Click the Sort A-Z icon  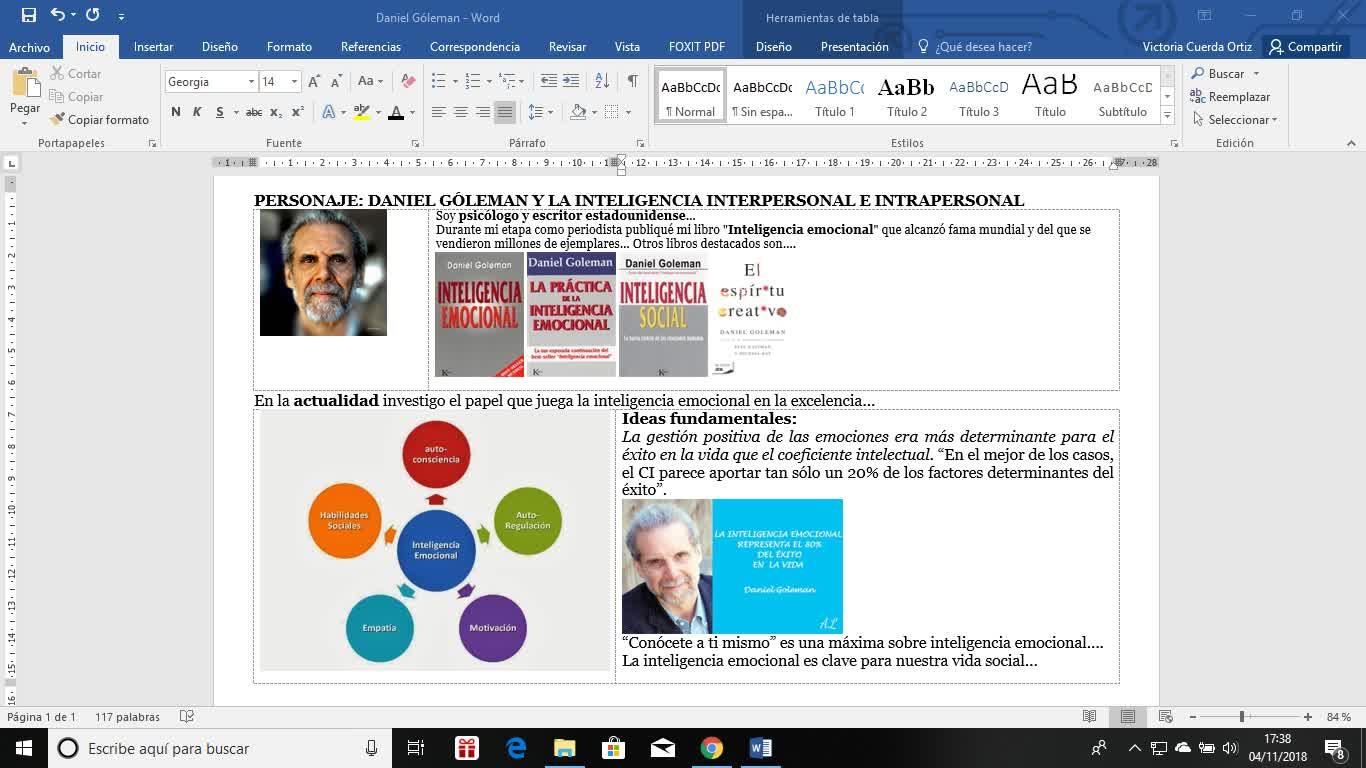(602, 81)
